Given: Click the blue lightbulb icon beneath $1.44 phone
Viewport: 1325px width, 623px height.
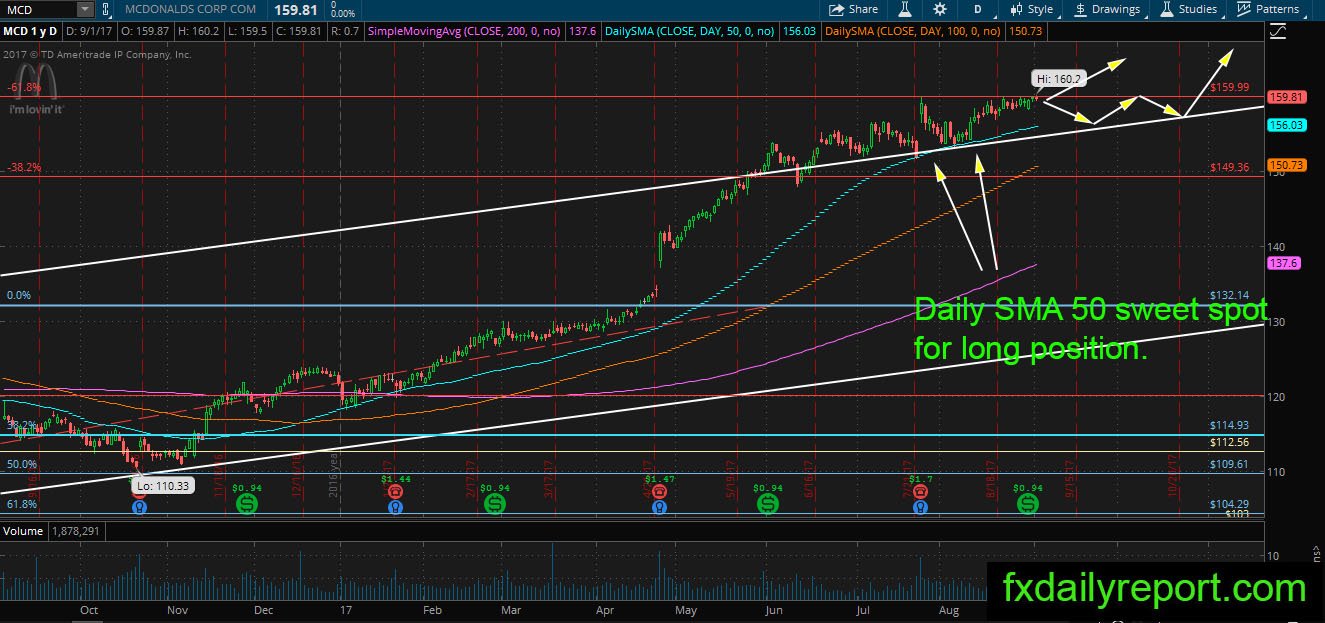Looking at the screenshot, I should [x=396, y=507].
